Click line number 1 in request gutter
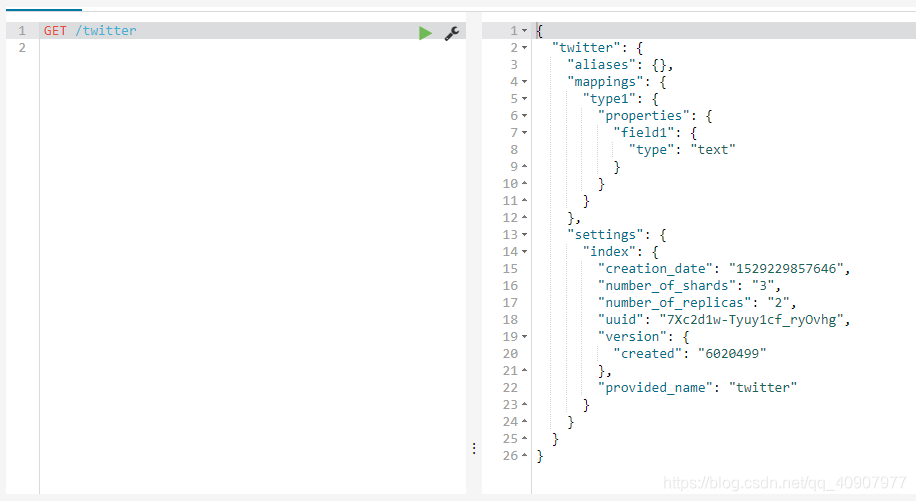This screenshot has width=916, height=501. (x=22, y=31)
